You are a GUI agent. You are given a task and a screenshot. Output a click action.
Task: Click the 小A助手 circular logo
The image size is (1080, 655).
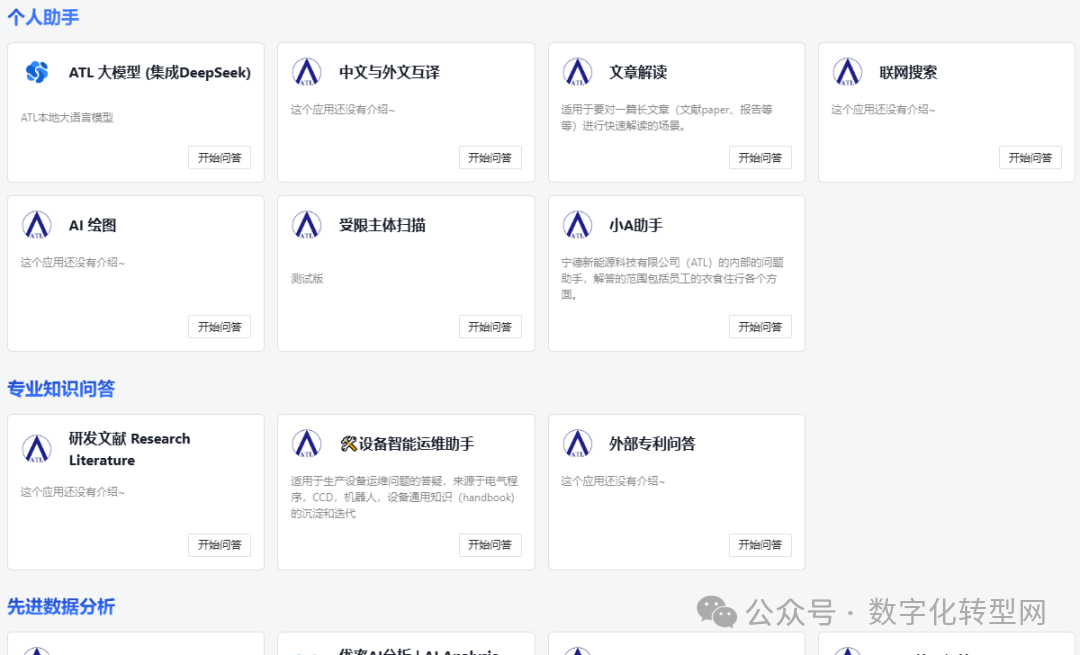(577, 224)
